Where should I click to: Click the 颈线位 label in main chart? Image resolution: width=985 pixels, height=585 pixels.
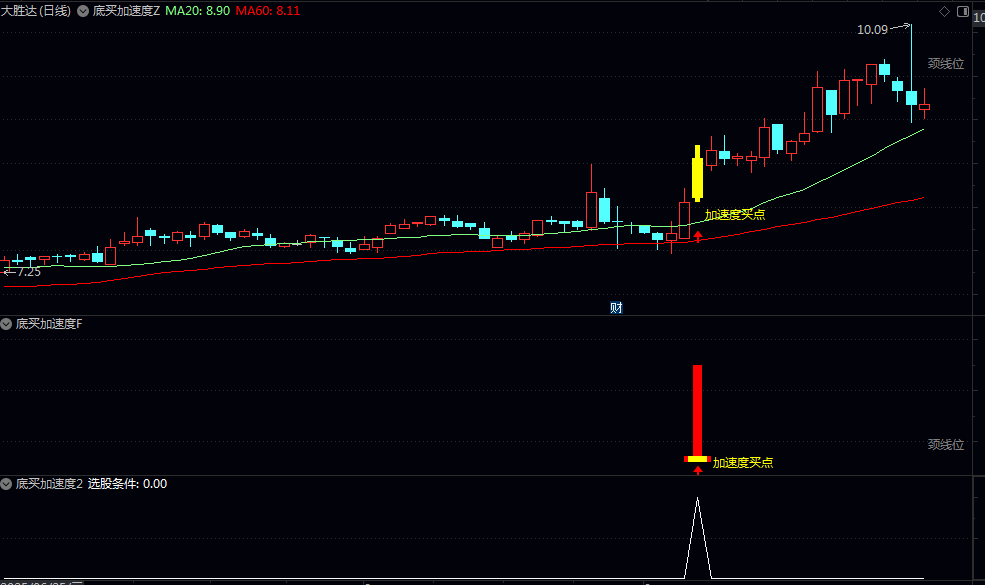pos(945,63)
